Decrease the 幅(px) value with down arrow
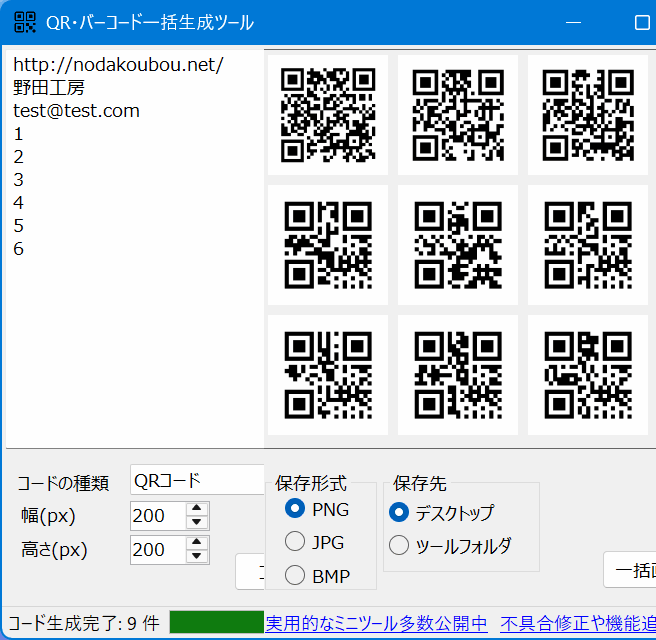The image size is (656, 640). (197, 522)
